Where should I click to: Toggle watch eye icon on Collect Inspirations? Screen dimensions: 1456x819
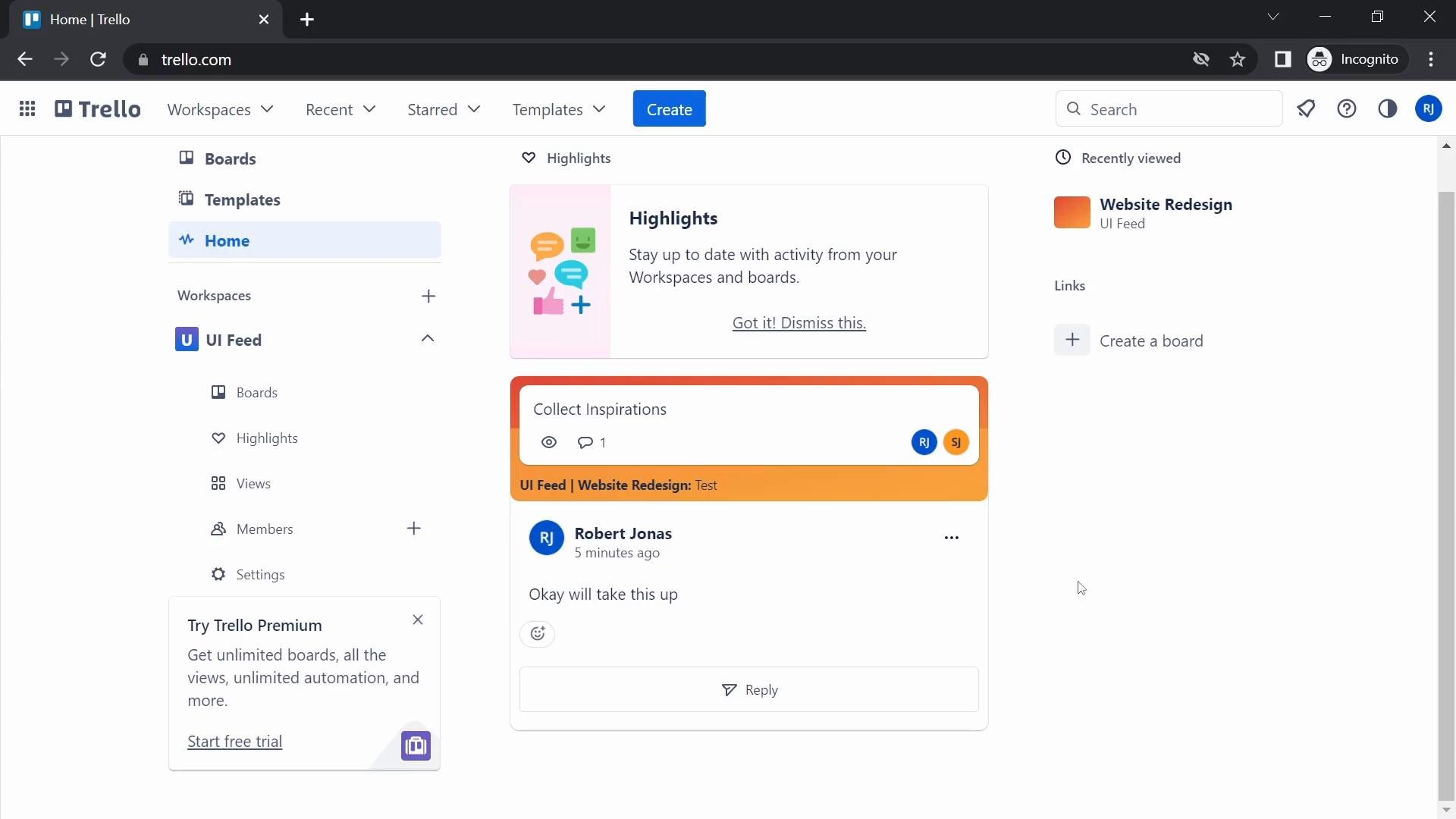point(549,442)
